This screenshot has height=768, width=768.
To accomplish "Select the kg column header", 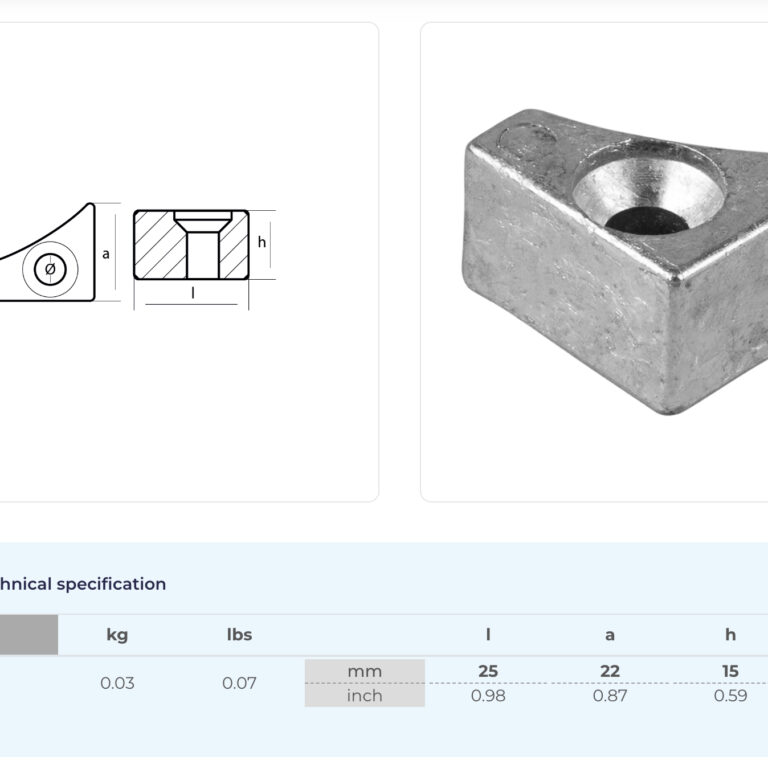I will (x=117, y=634).
